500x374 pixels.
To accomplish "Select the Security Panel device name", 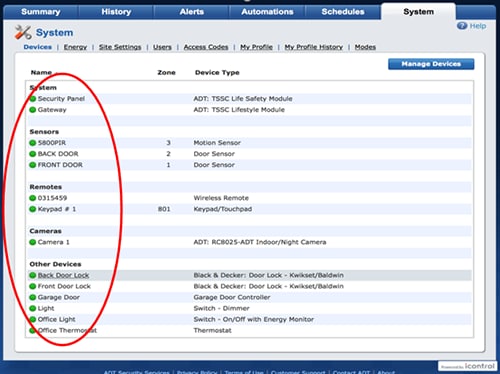I will coord(61,99).
